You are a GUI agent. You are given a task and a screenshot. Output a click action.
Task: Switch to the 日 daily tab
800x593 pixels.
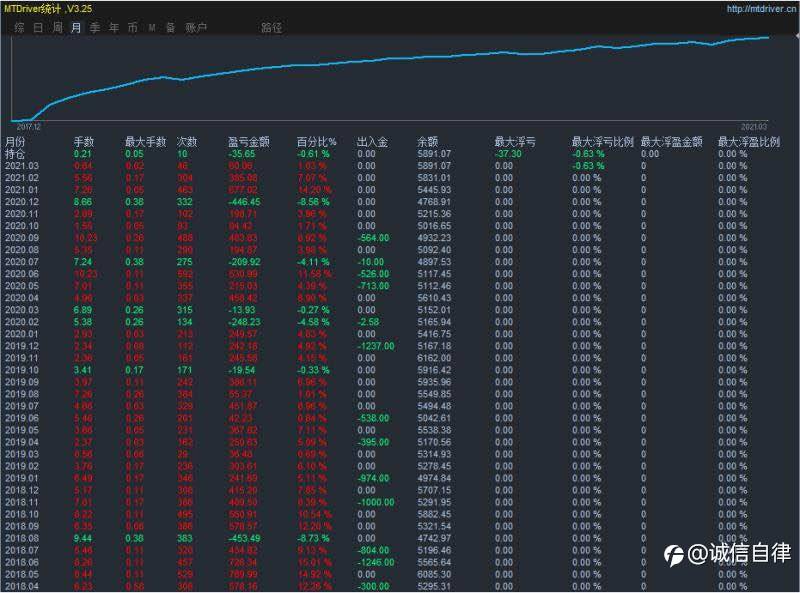[38, 28]
